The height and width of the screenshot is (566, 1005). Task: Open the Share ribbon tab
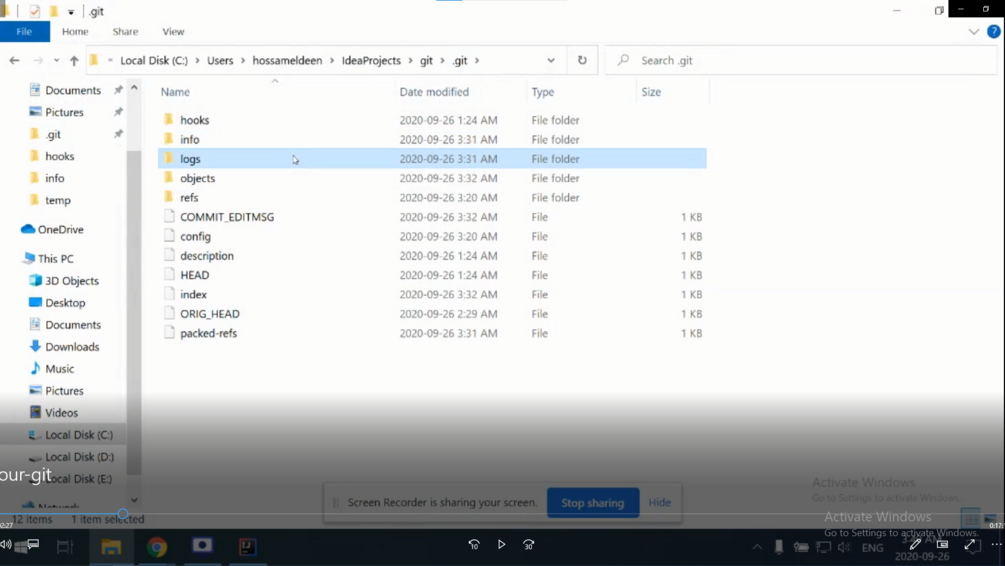(x=125, y=31)
